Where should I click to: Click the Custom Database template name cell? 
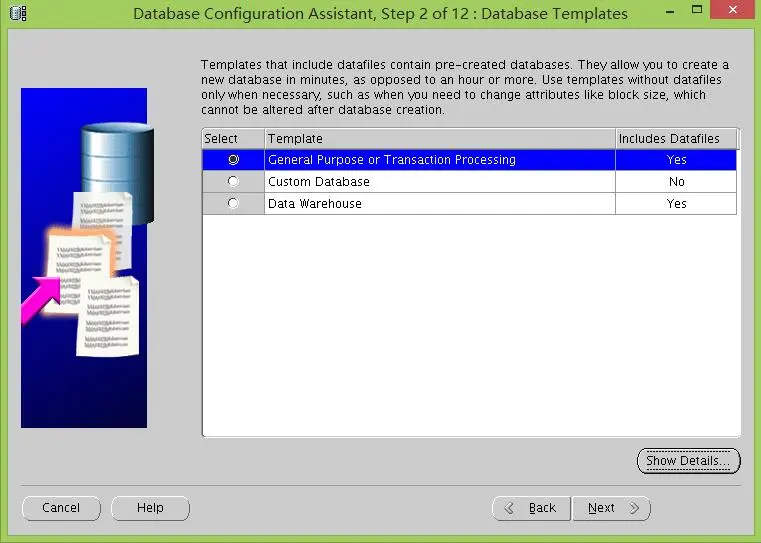click(440, 181)
